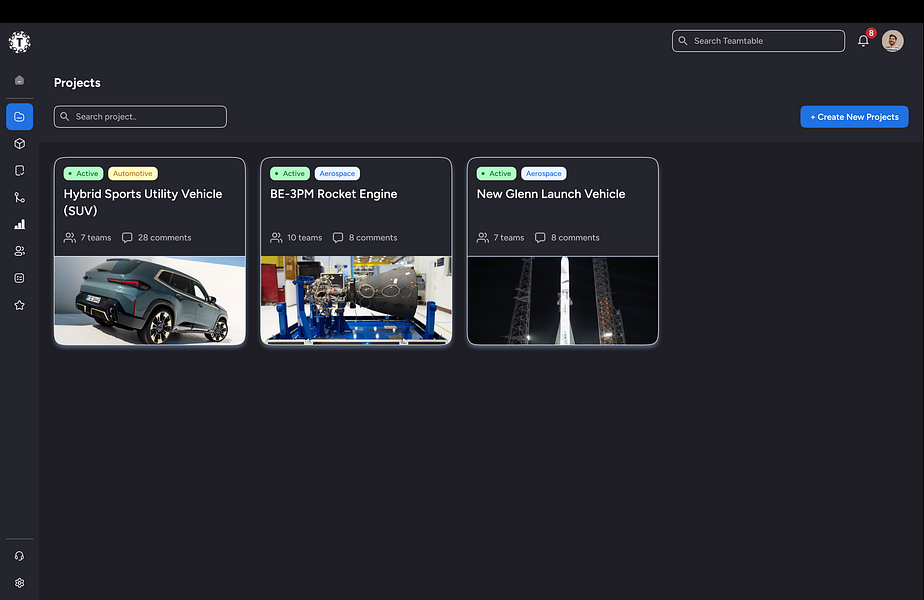
Task: Open the bar chart analytics icon
Action: 19,224
